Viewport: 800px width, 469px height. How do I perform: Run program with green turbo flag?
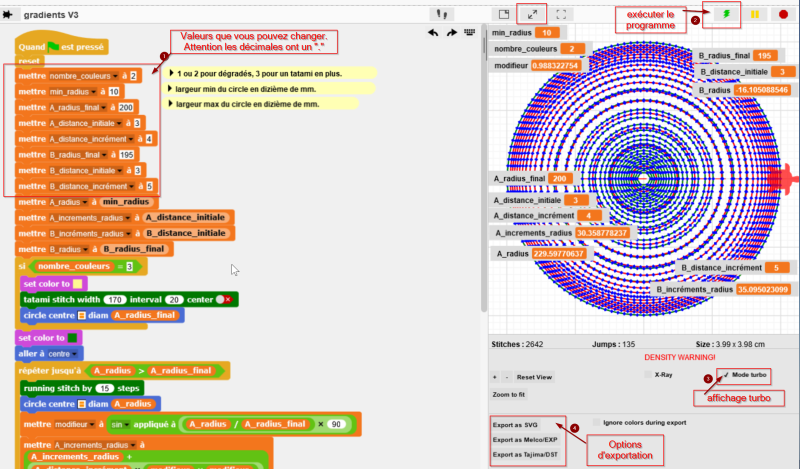(726, 14)
